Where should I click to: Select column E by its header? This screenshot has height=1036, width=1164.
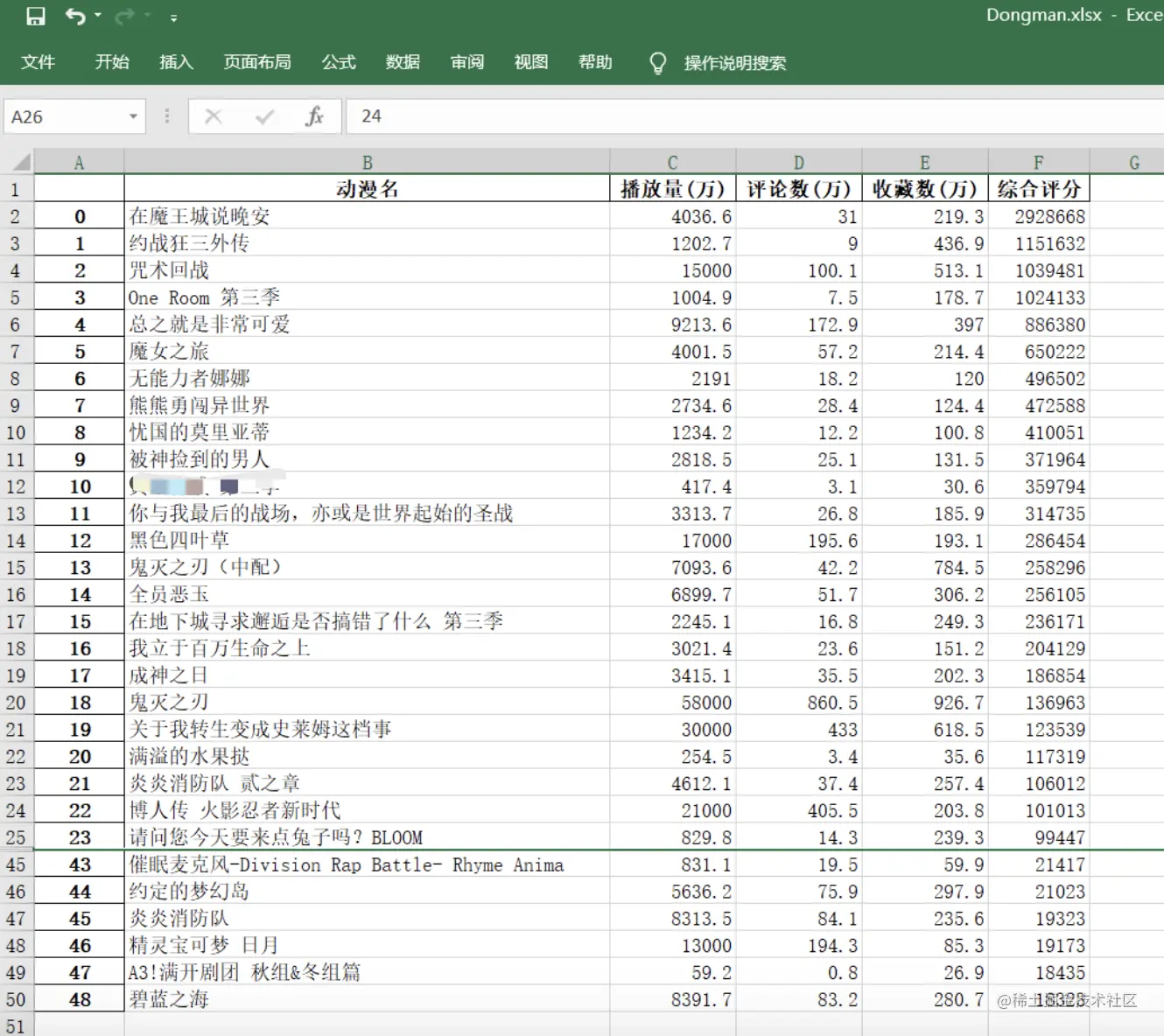(924, 163)
